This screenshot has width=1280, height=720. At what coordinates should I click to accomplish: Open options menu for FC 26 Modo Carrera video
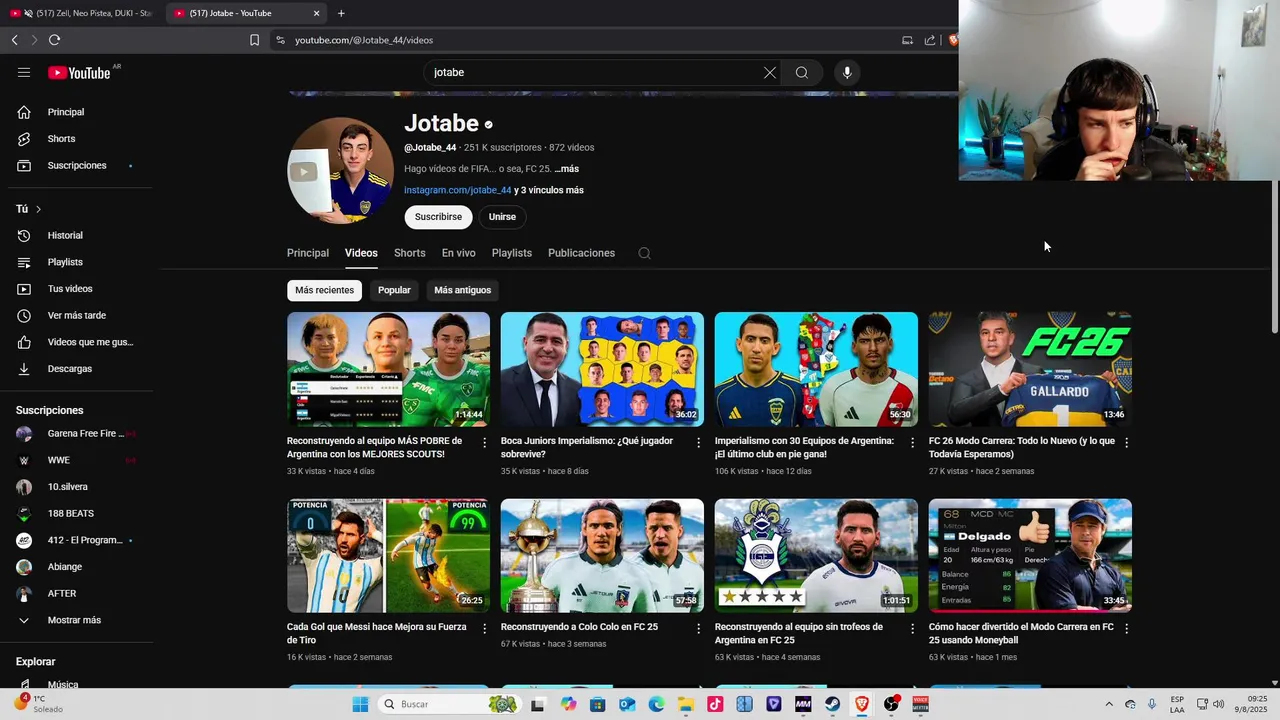1126,442
